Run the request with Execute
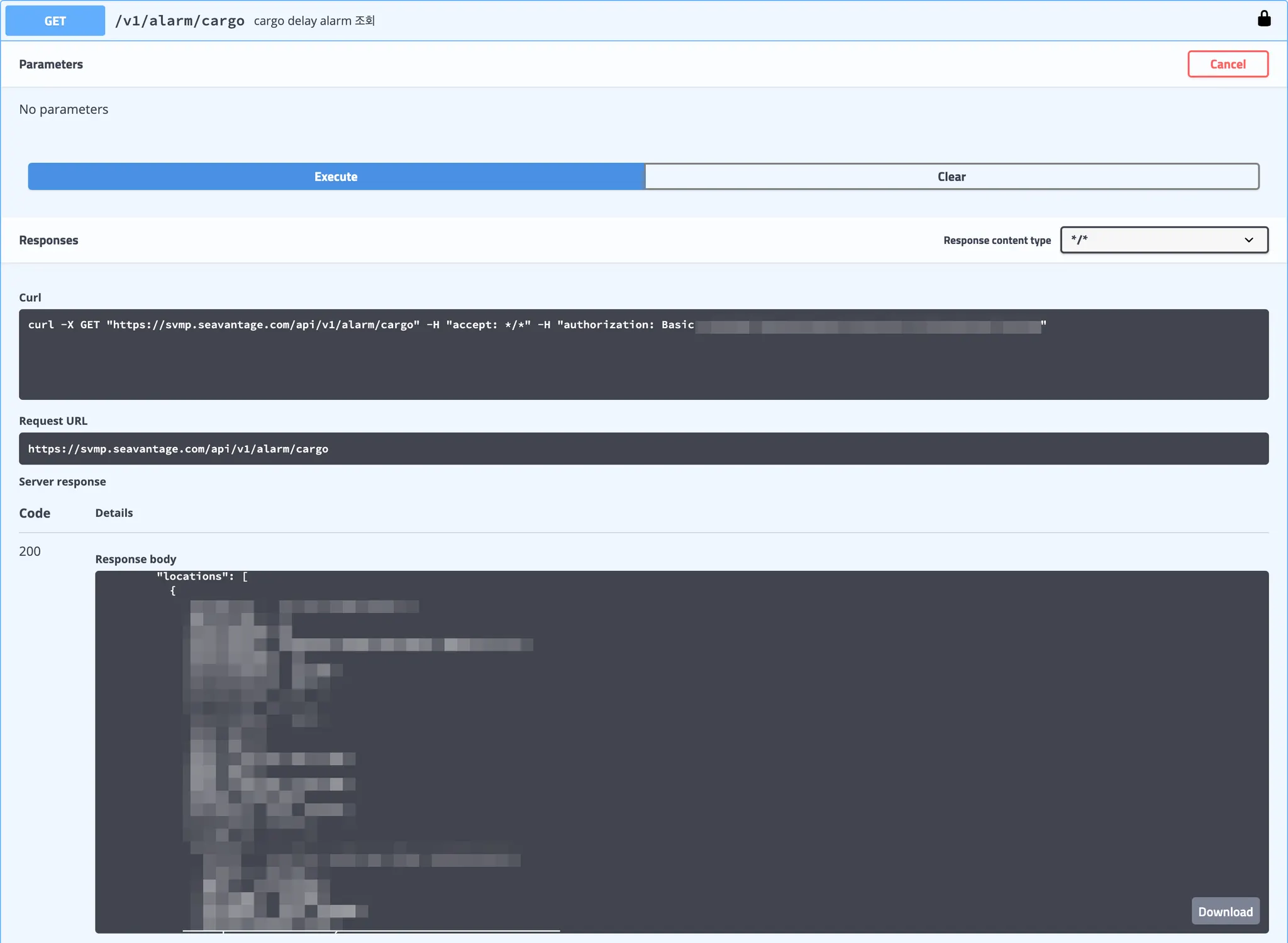This screenshot has height=943, width=1288. [x=336, y=177]
